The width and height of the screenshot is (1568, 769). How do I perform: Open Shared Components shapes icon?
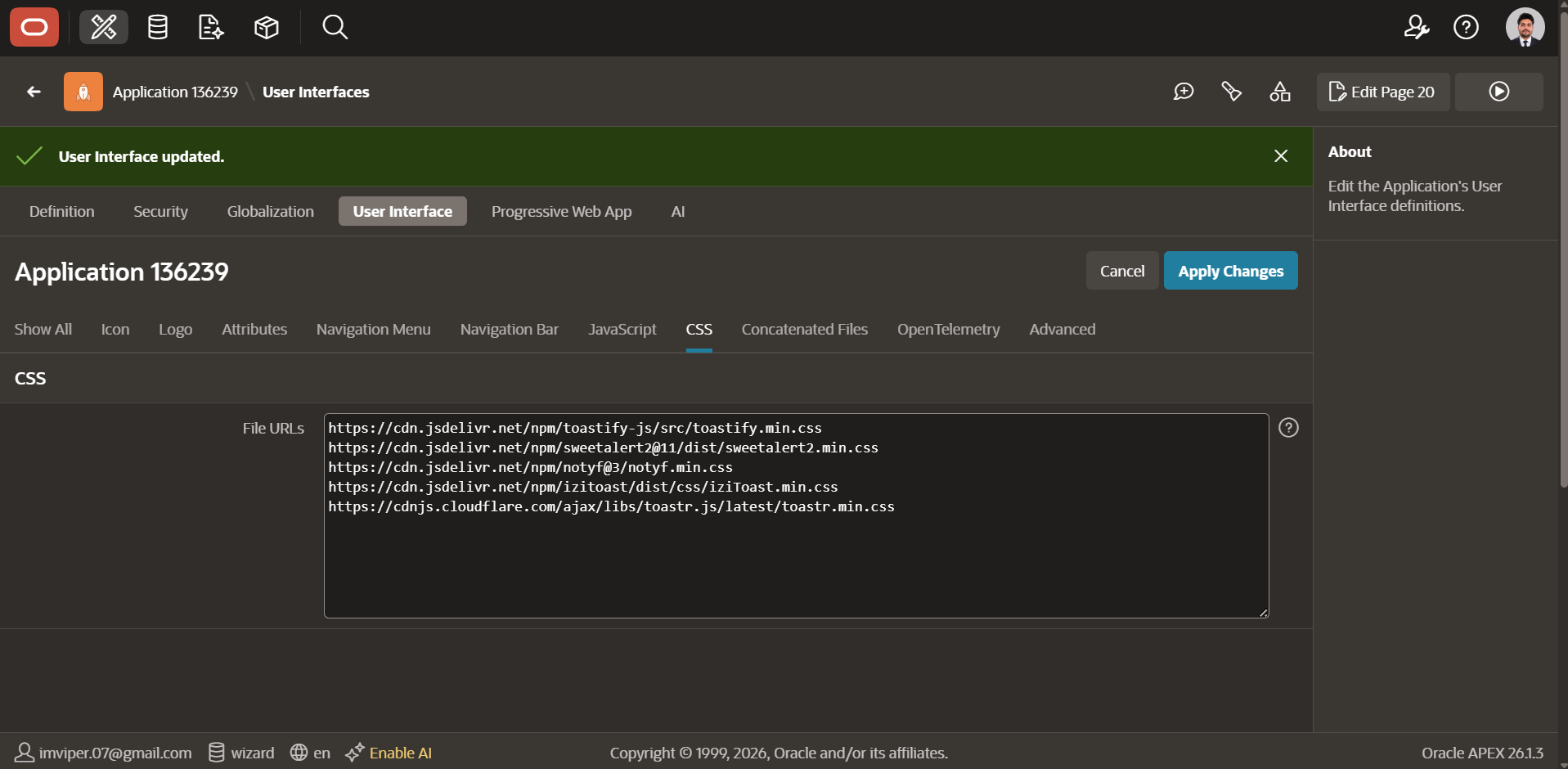(1280, 92)
